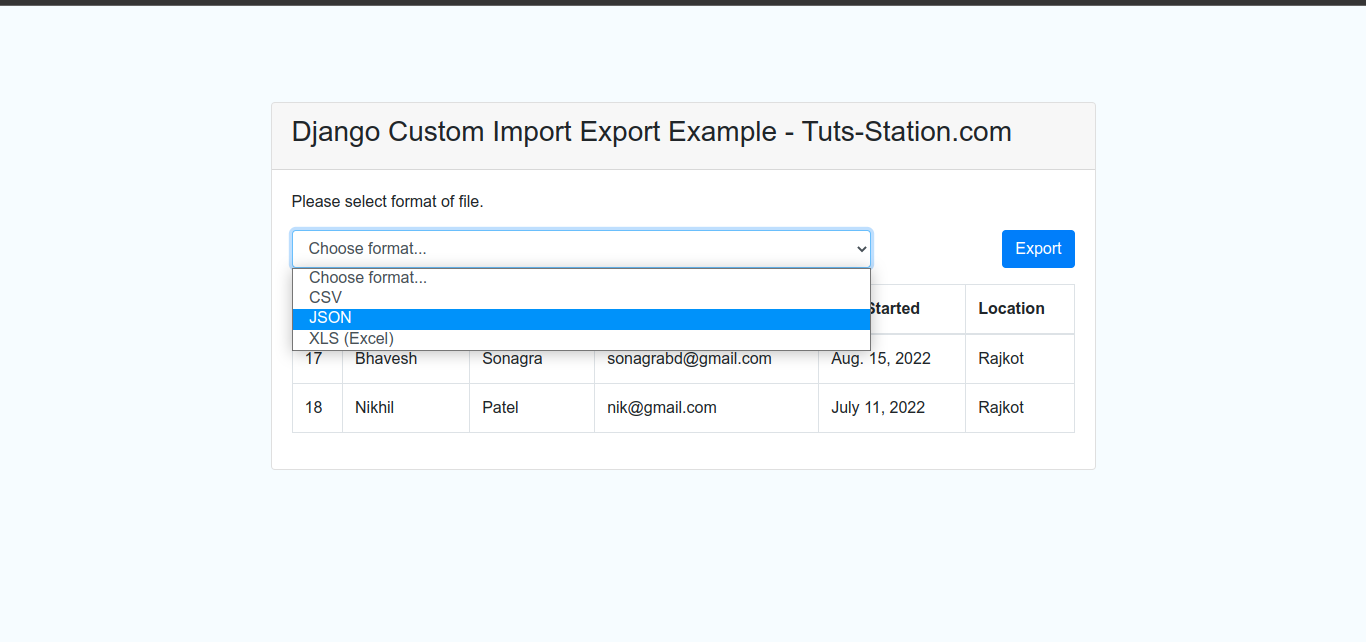Click the first name Bhavesh cell
The height and width of the screenshot is (642, 1366).
coord(406,359)
